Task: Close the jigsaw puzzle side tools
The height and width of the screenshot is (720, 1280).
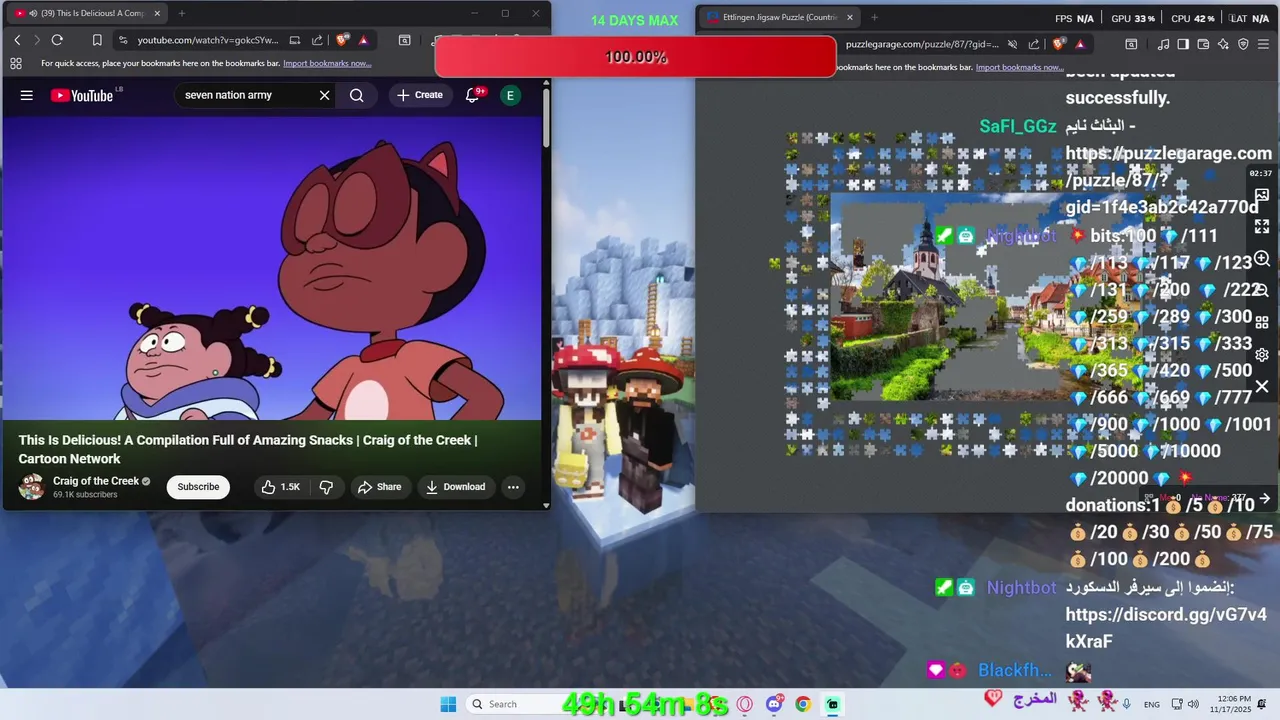Action: coord(1262,386)
